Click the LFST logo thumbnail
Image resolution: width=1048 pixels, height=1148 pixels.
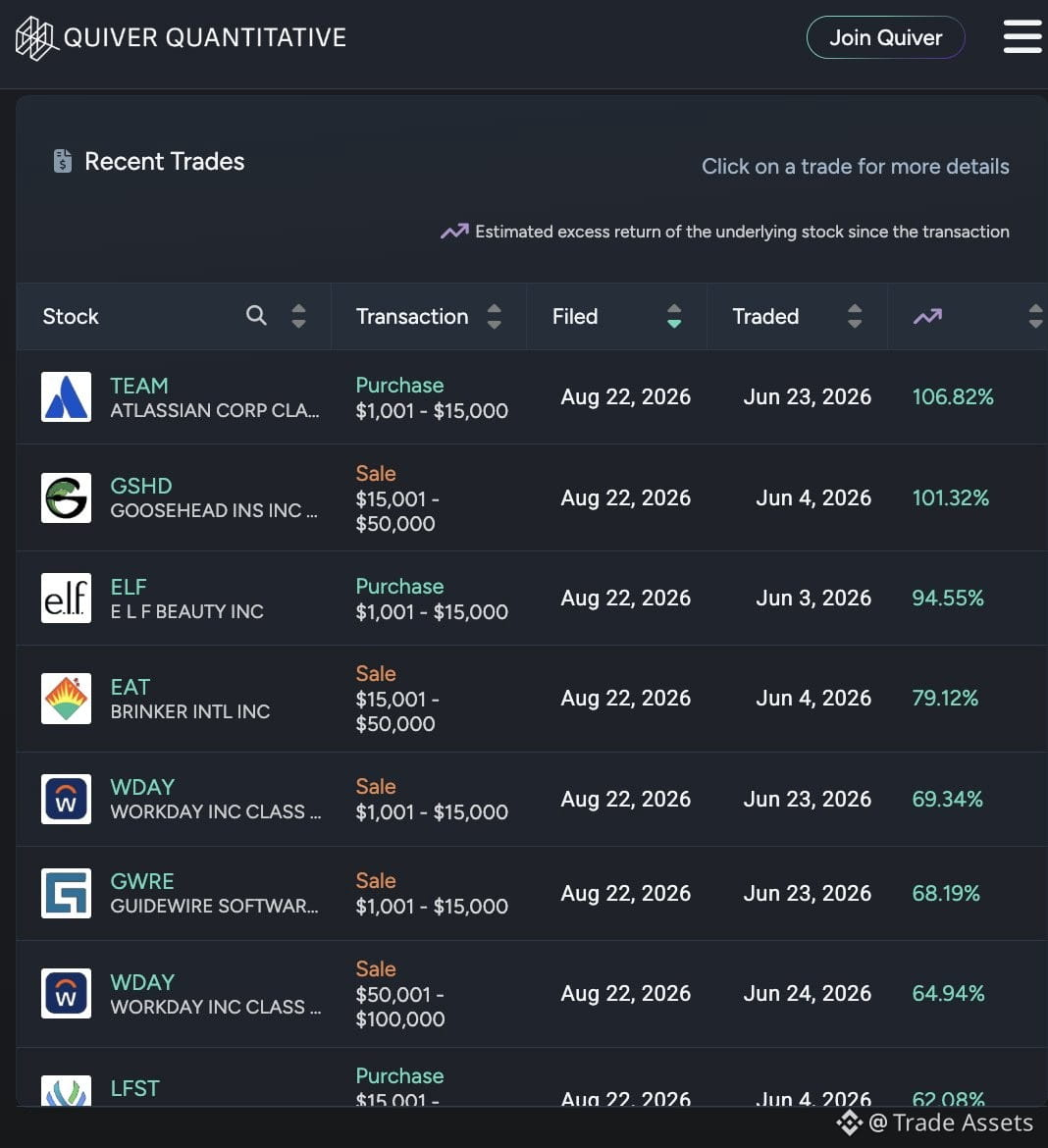pyautogui.click(x=66, y=1090)
